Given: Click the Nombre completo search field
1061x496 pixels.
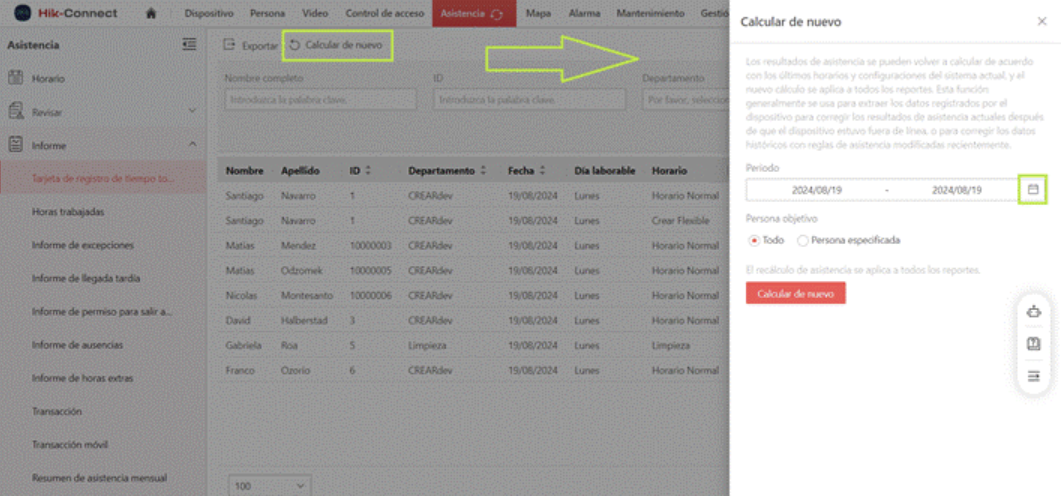Looking at the screenshot, I should tap(321, 100).
